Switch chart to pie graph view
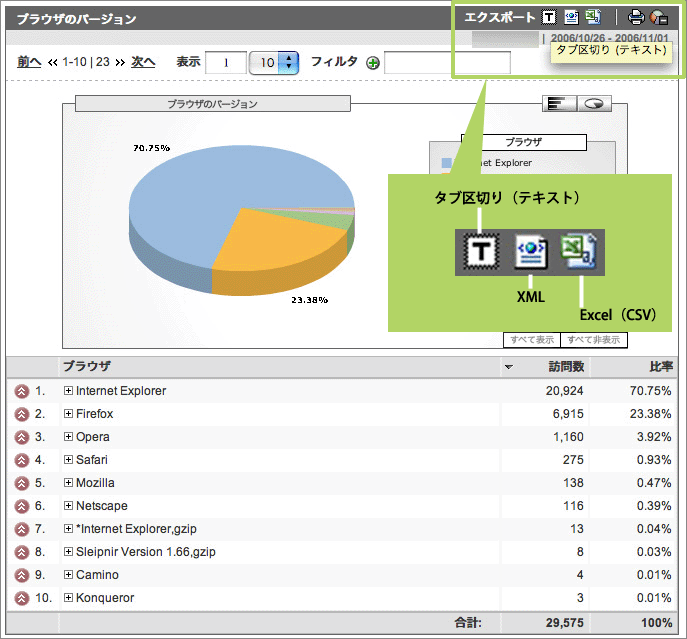687x639 pixels. pos(595,103)
